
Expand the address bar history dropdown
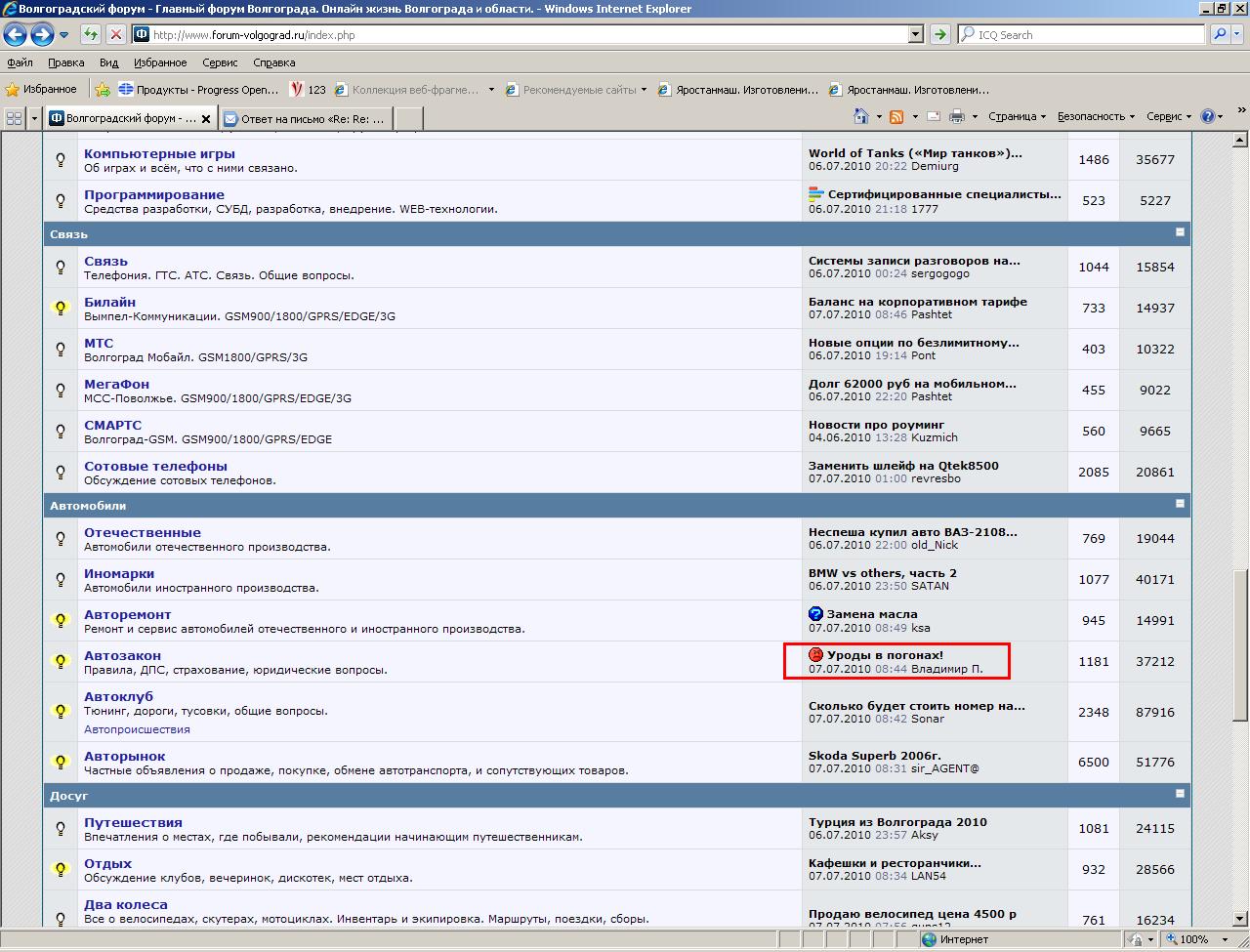point(915,34)
